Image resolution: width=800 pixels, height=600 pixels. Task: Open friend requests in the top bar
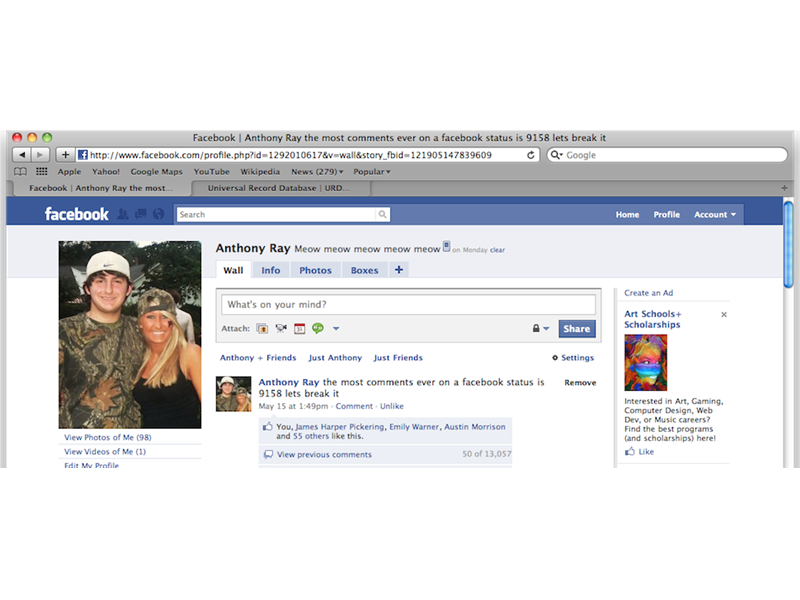click(x=123, y=214)
